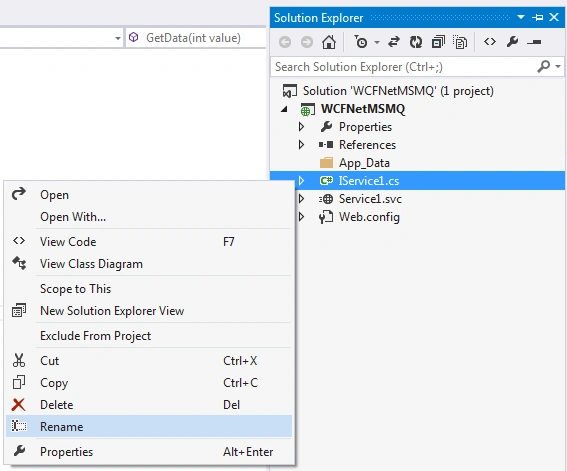Open the Solution Explorer window options dropdown
This screenshot has width=567, height=471.
pos(521,17)
